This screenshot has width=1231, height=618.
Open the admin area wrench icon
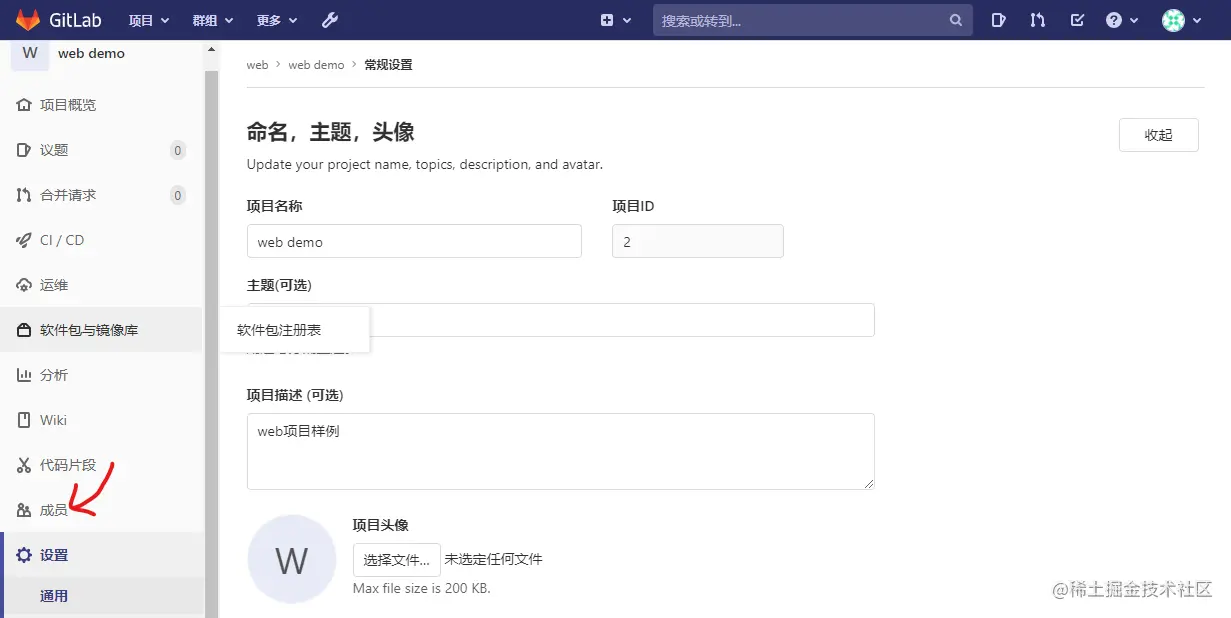coord(330,20)
